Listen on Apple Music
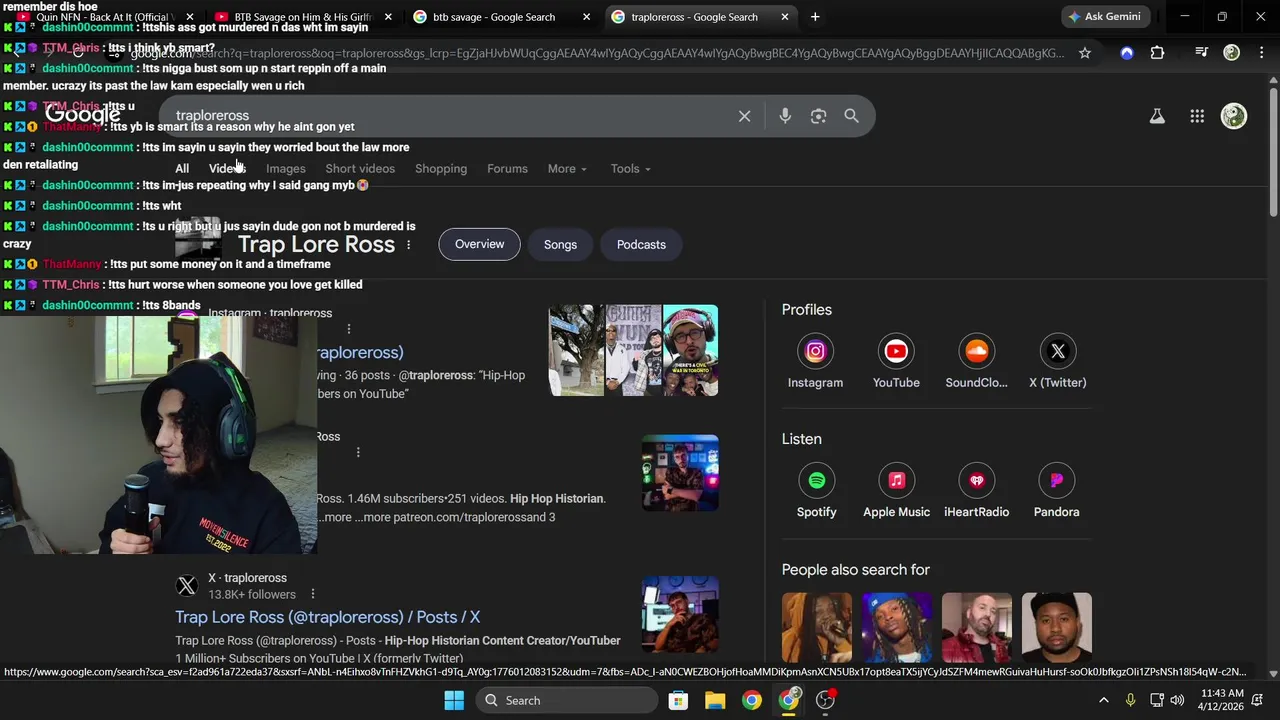This screenshot has height=720, width=1280. tap(896, 481)
